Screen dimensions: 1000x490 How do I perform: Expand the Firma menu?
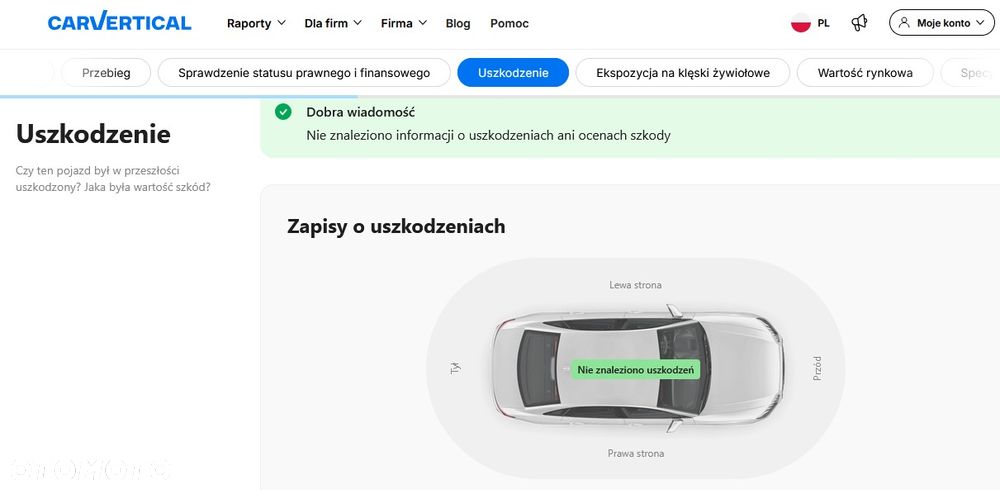click(403, 23)
